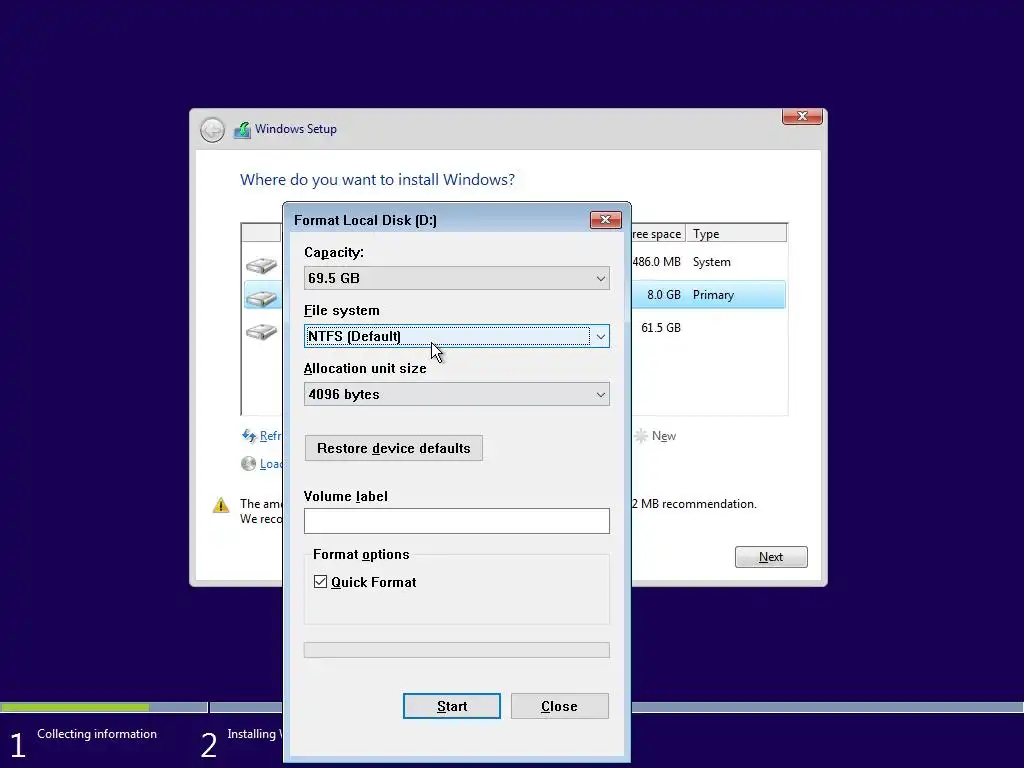Select the 8.0 GB free space cell
The height and width of the screenshot is (768, 1024).
tap(664, 295)
